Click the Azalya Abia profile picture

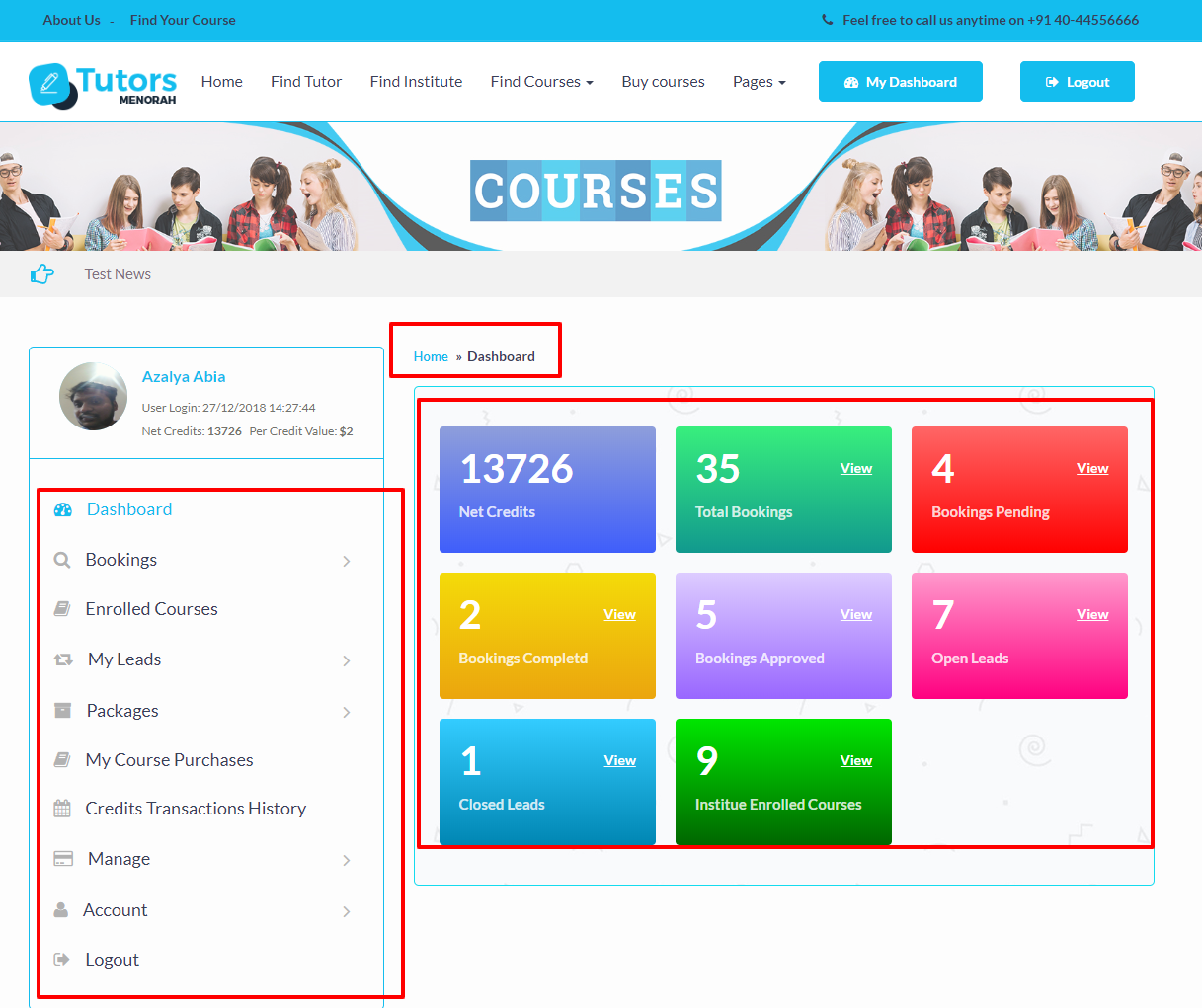[x=94, y=397]
